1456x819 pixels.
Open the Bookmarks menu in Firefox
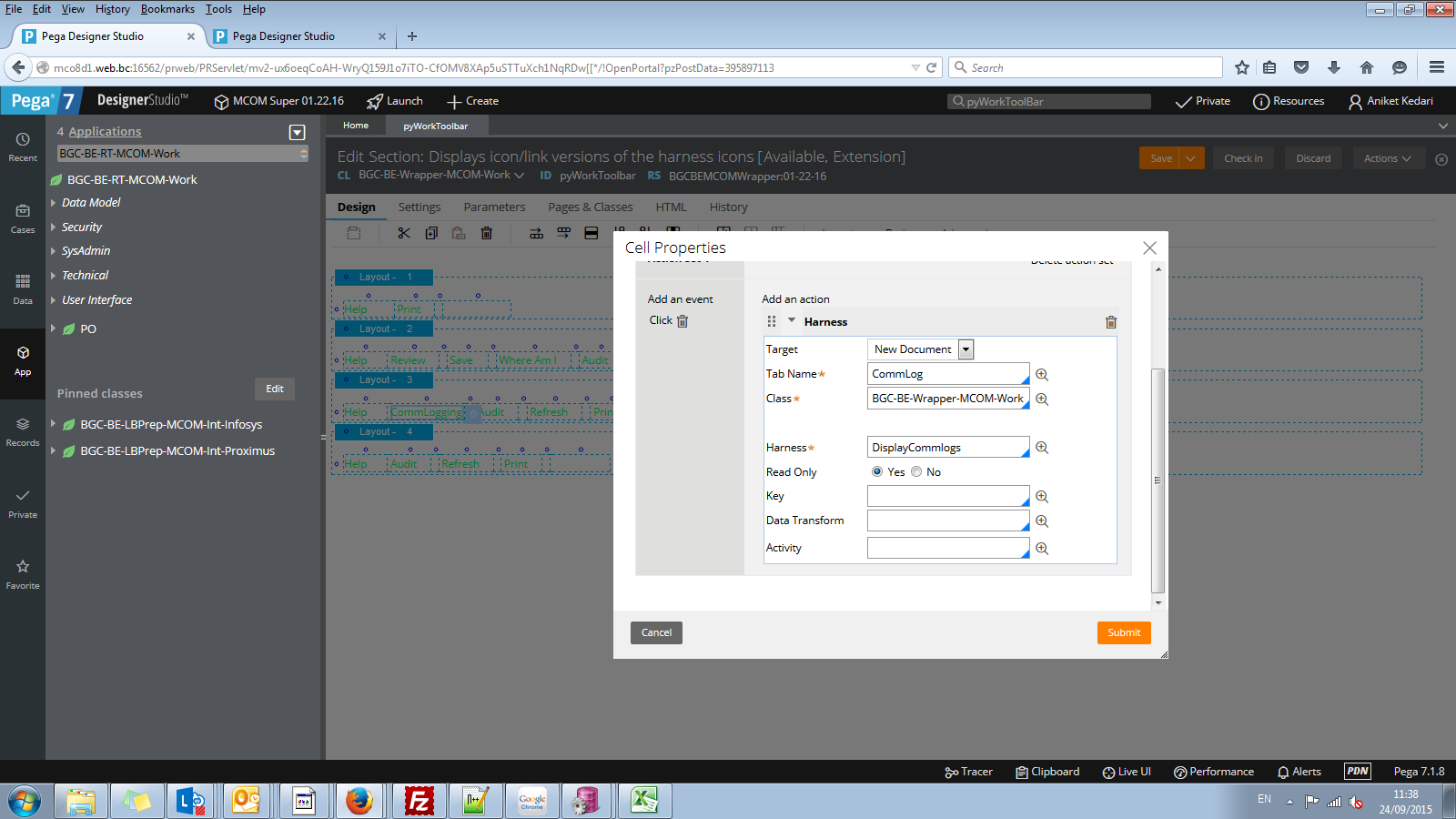167,9
